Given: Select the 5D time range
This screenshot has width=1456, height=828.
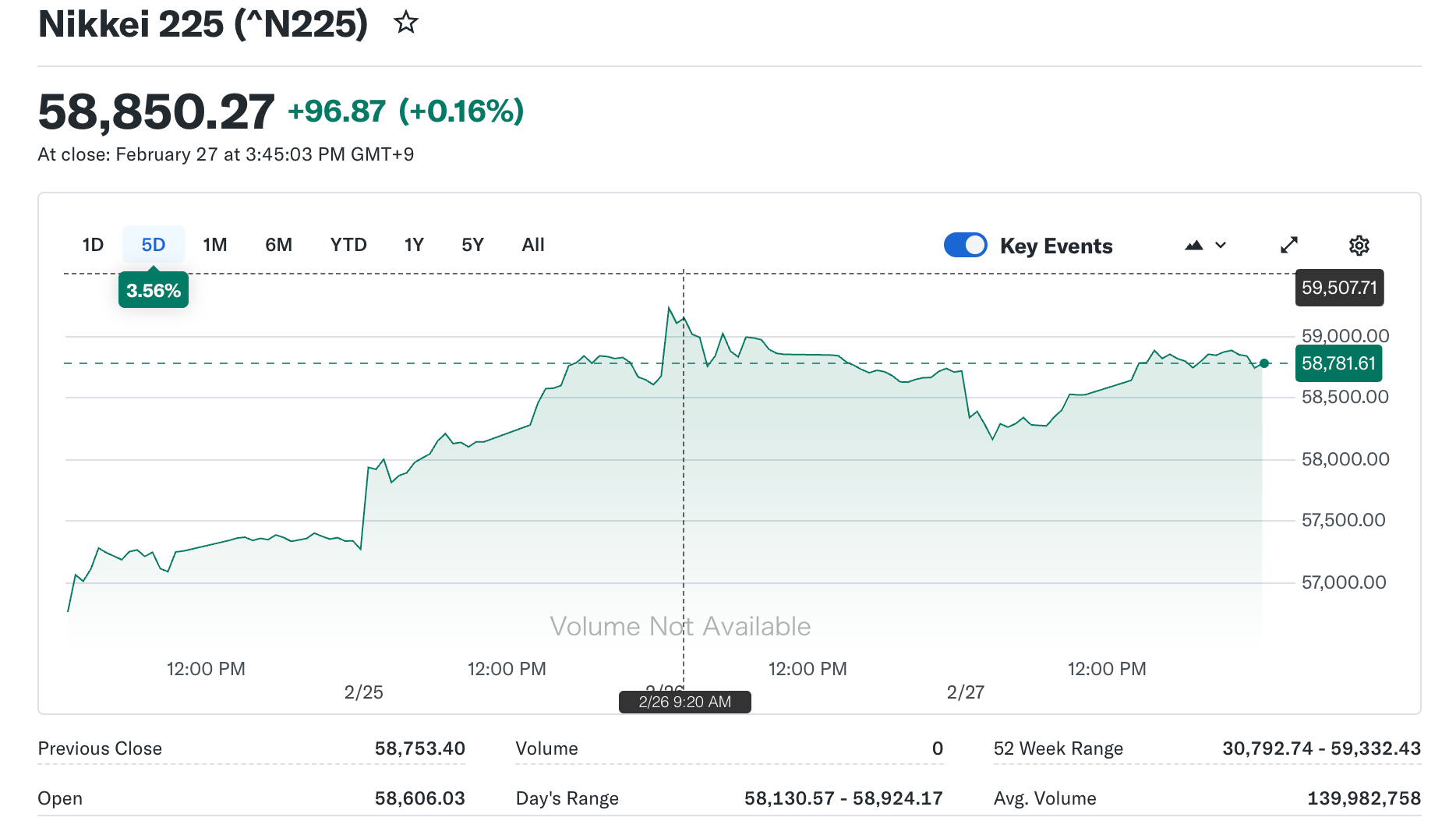Looking at the screenshot, I should coord(154,245).
